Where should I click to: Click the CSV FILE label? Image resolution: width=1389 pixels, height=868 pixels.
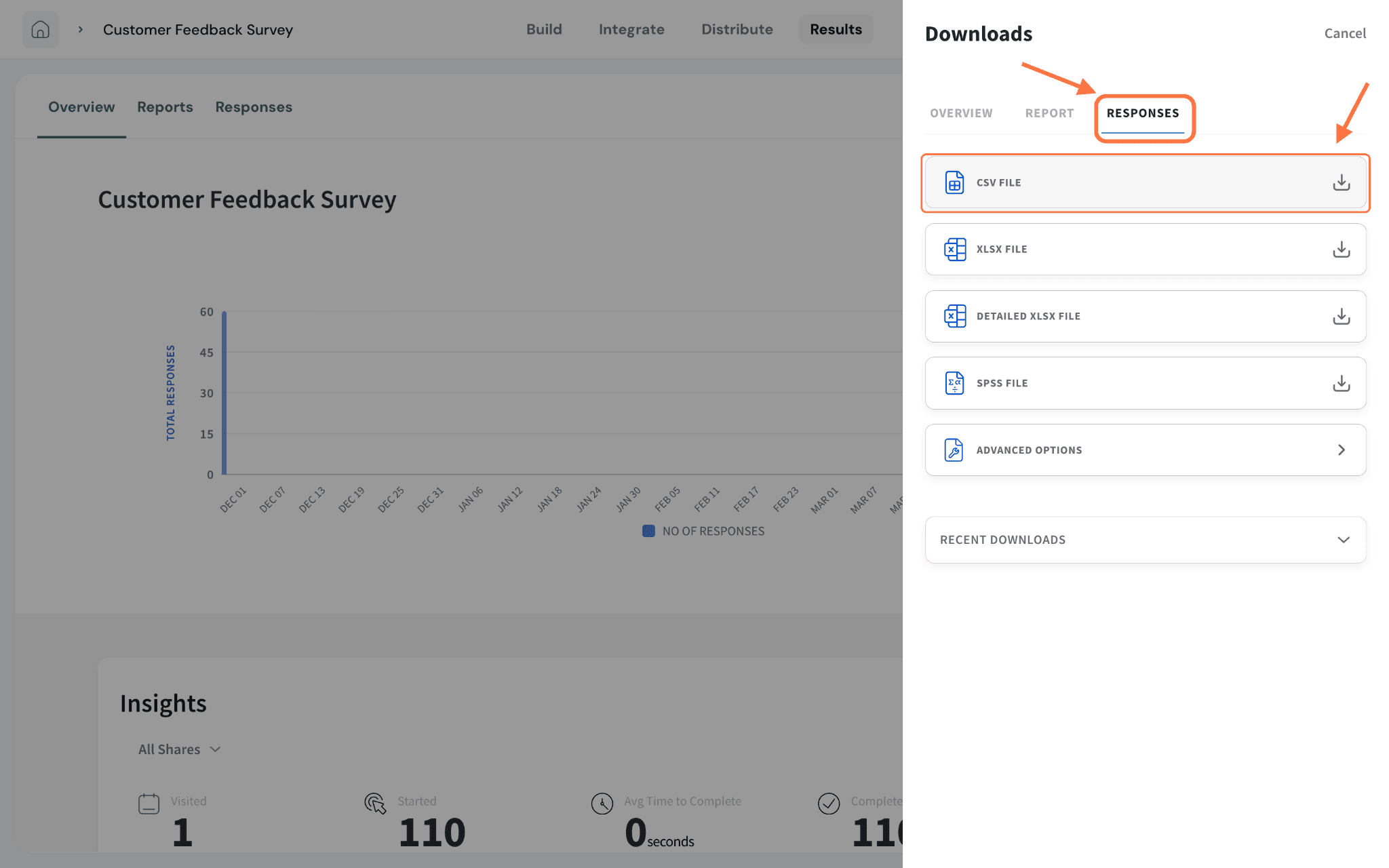pyautogui.click(x=998, y=183)
